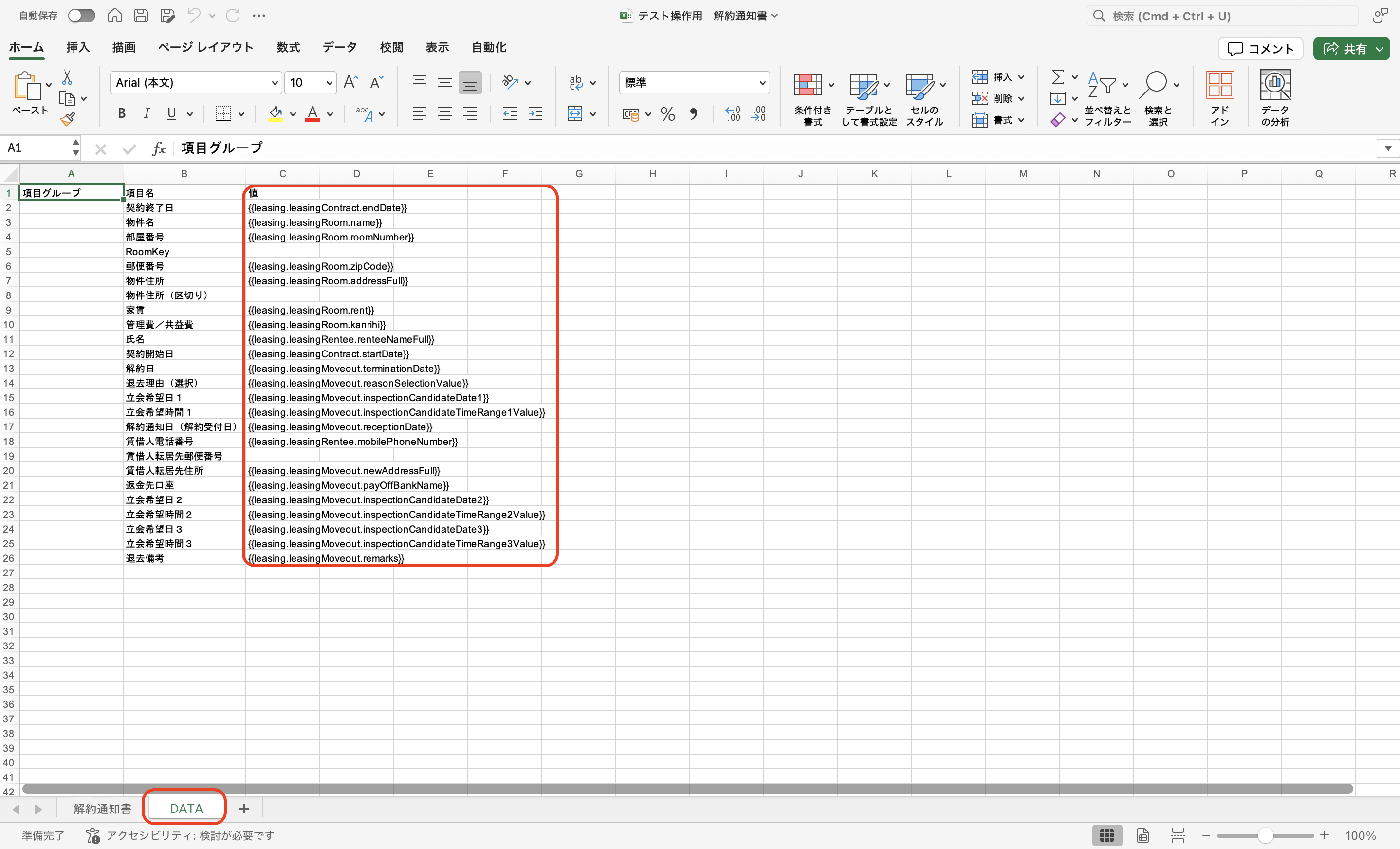Viewport: 1400px width, 849px height.
Task: Apply comma style format
Action: pyautogui.click(x=694, y=114)
